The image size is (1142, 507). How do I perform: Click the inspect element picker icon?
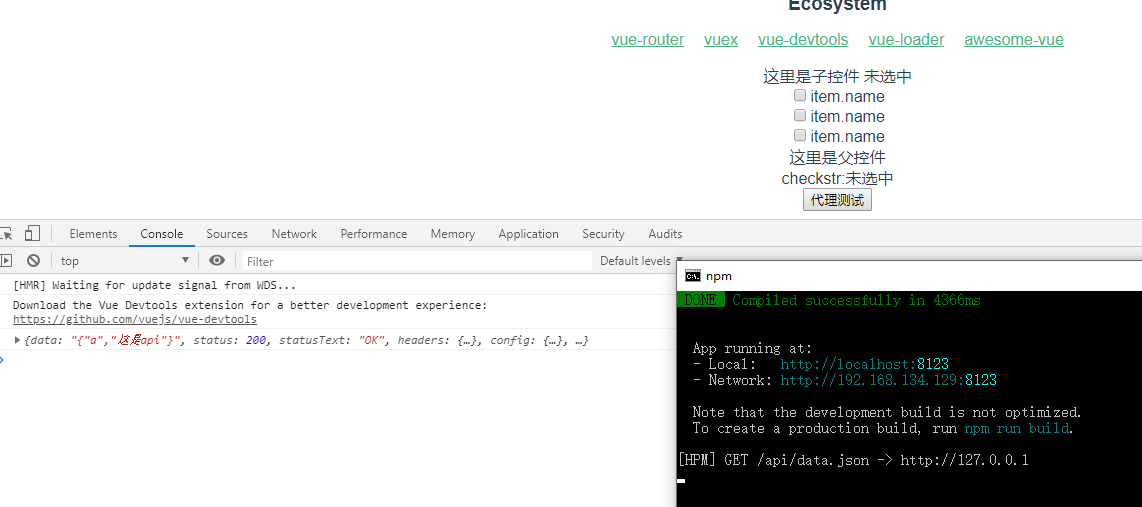pos(6,234)
